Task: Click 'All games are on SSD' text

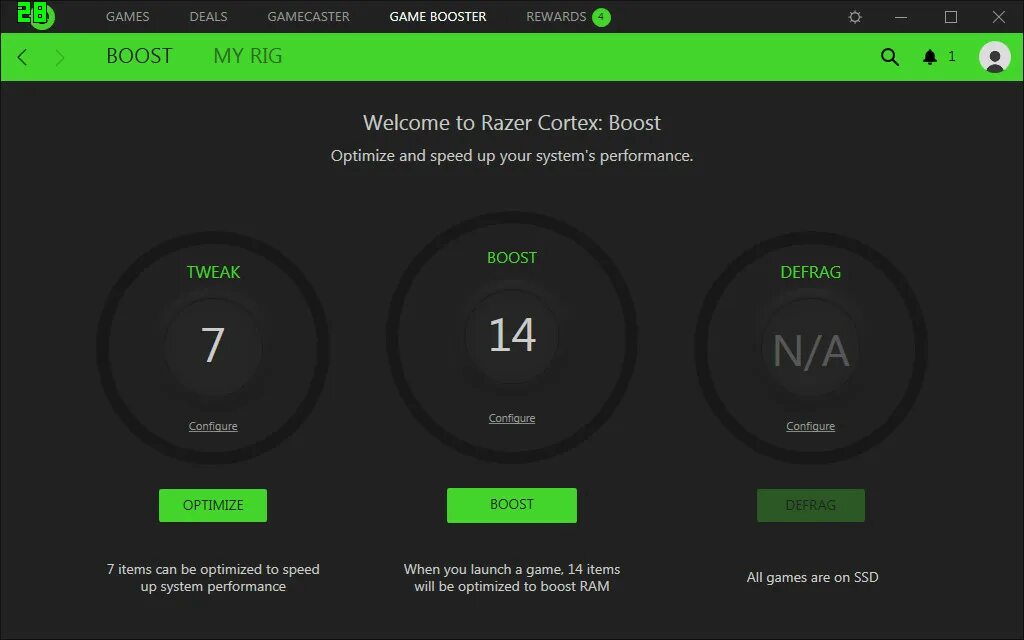Action: [x=812, y=577]
